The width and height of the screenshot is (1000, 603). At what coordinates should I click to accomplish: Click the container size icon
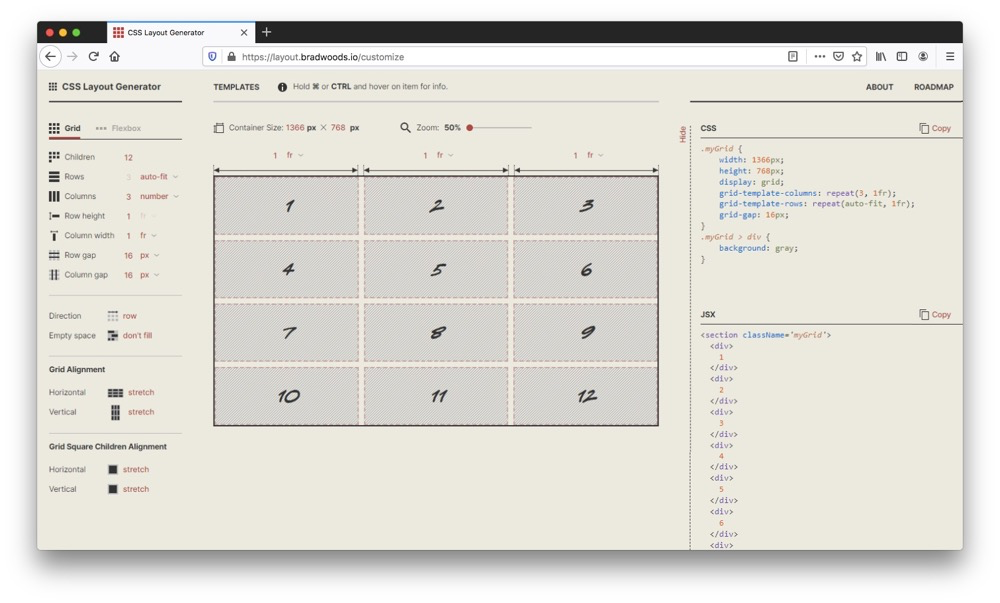pos(219,128)
